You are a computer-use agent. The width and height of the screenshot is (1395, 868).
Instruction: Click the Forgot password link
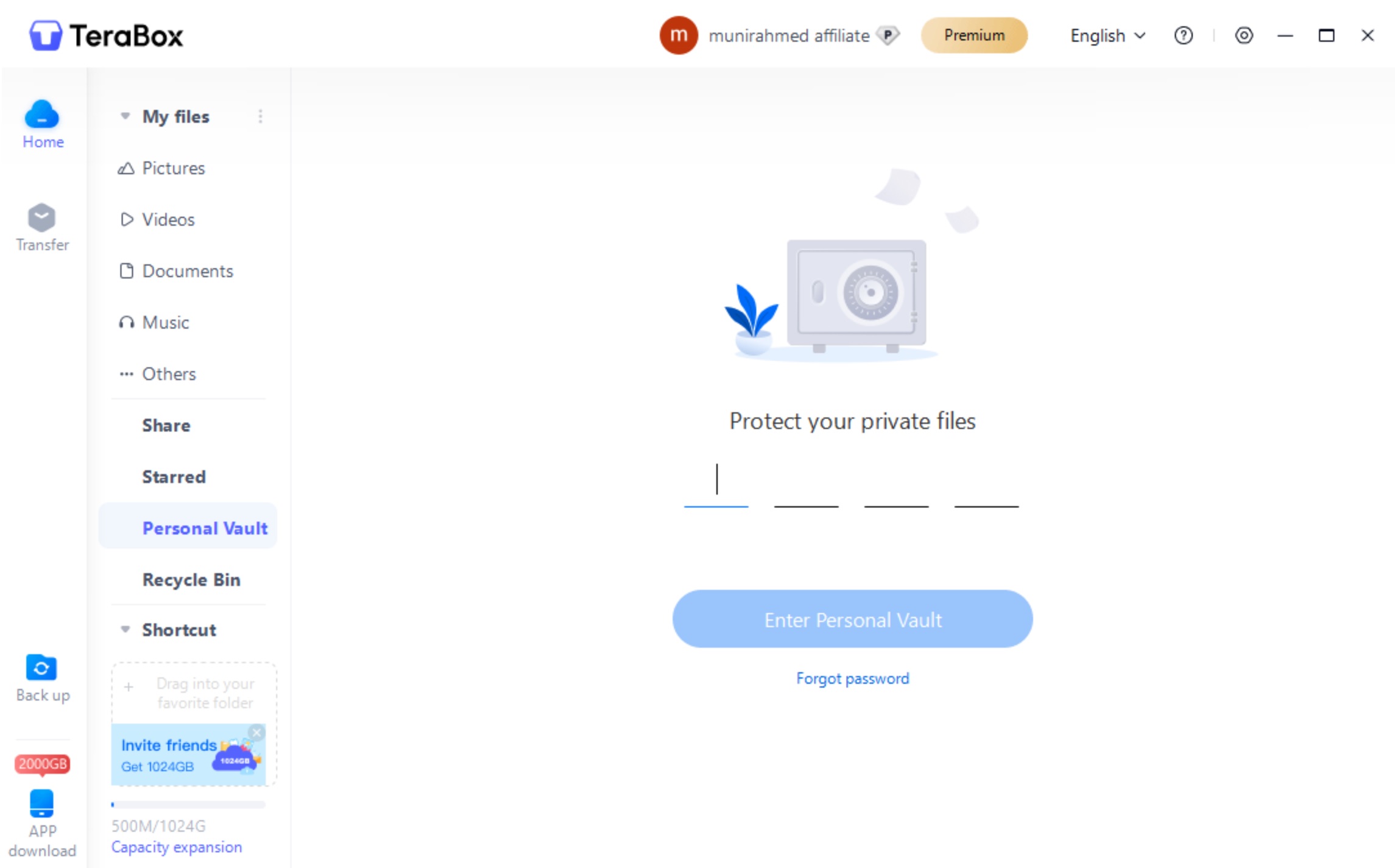click(852, 679)
